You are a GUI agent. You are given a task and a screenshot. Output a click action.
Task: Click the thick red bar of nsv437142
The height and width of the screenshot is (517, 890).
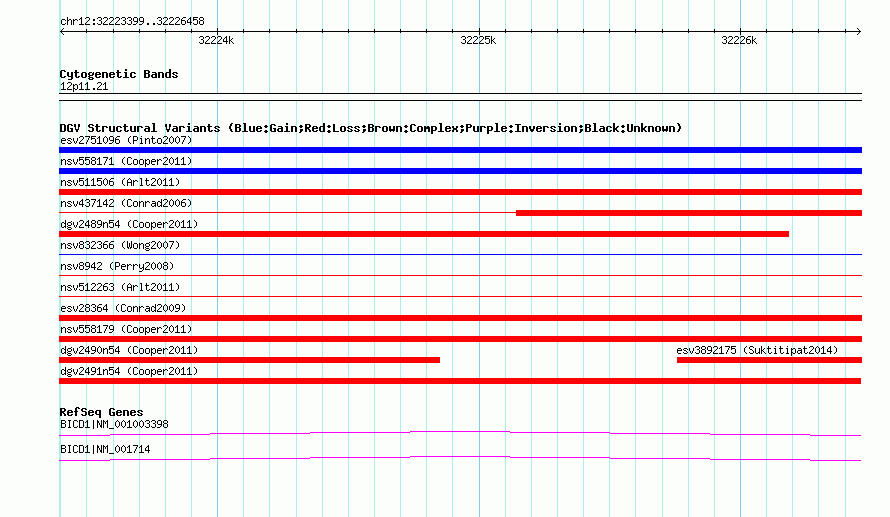tap(689, 213)
